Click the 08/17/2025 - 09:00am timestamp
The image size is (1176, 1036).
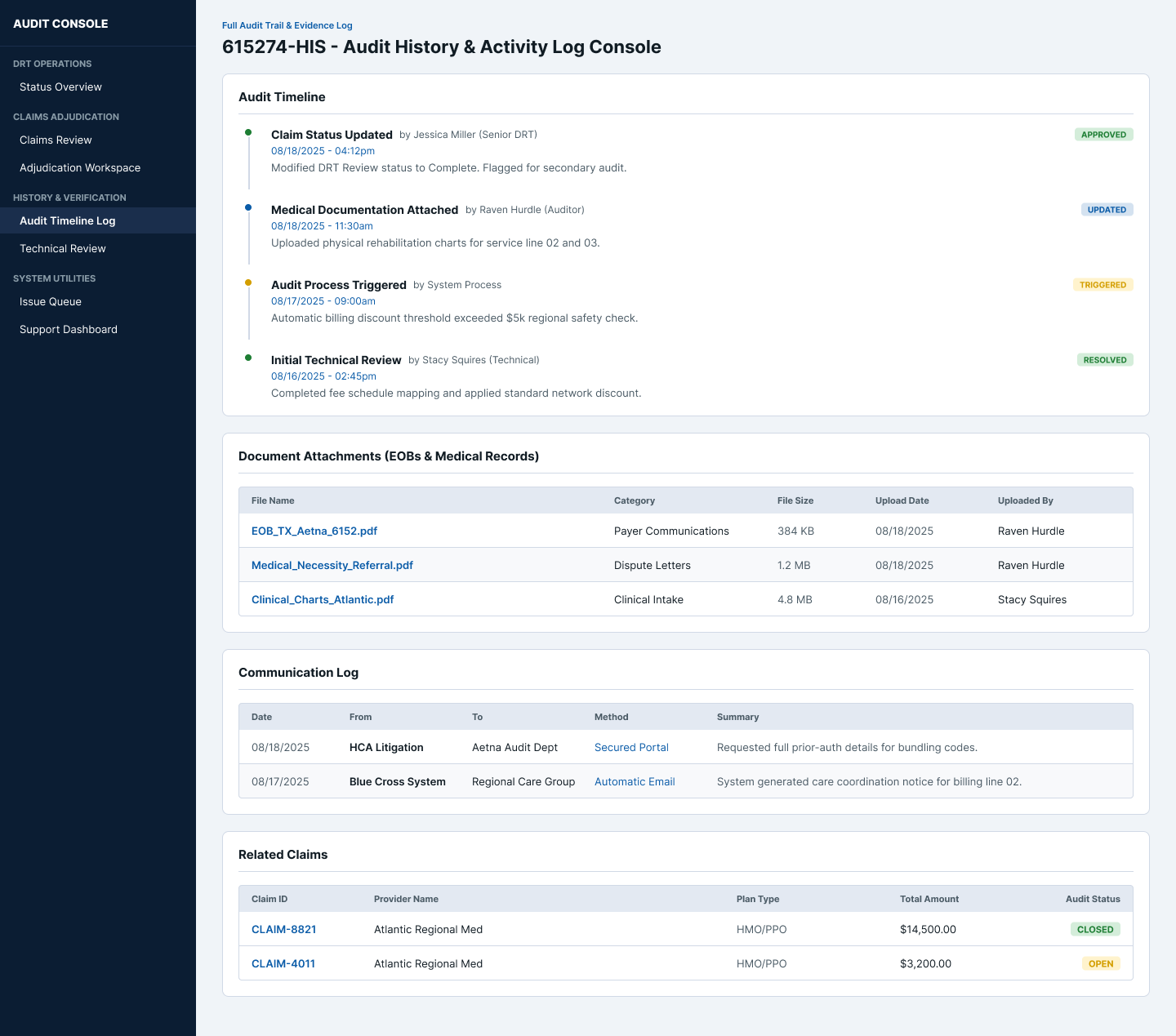[x=323, y=301]
